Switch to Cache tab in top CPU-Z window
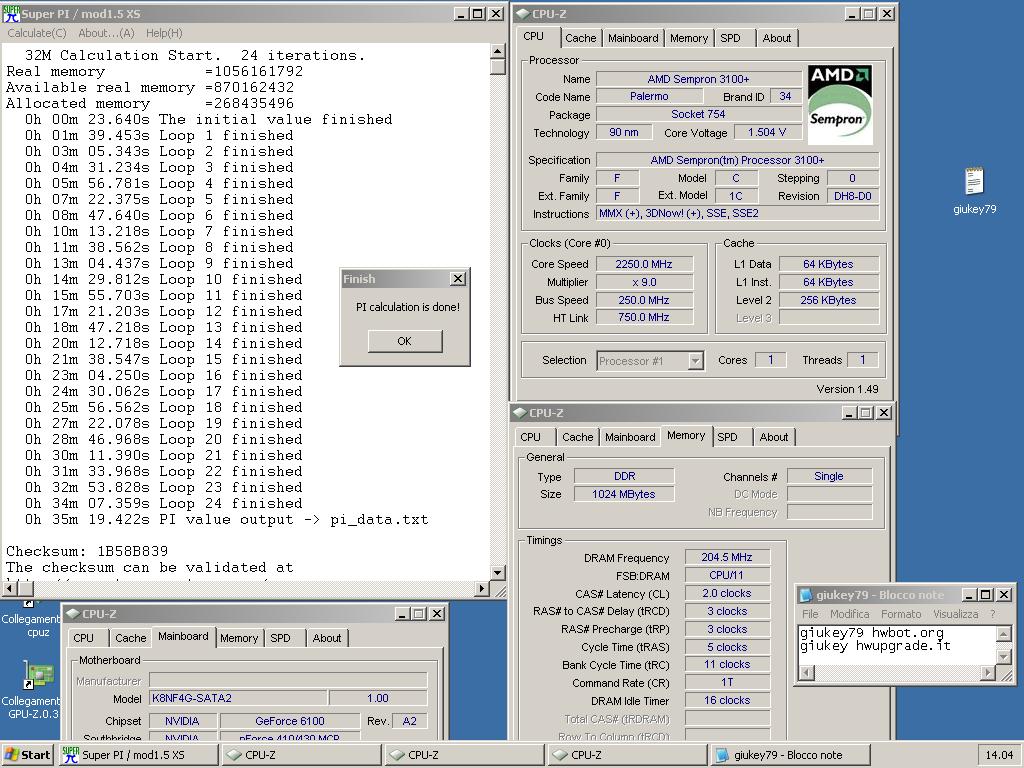The height and width of the screenshot is (768, 1024). click(581, 38)
